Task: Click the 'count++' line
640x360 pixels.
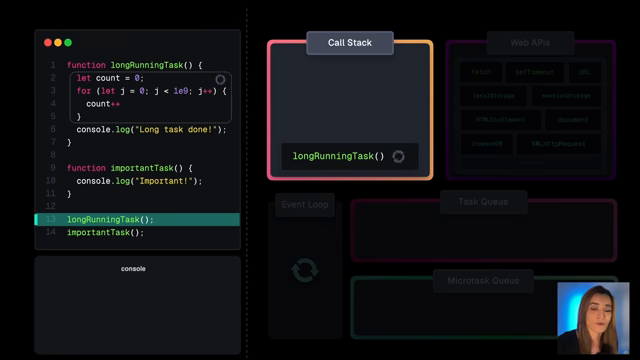Action: (103, 104)
